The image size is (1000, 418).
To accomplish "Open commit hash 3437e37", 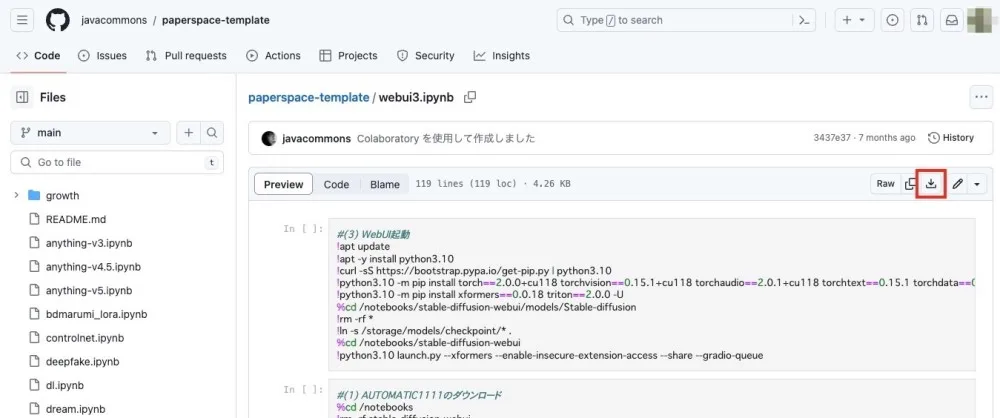I will click(832, 138).
